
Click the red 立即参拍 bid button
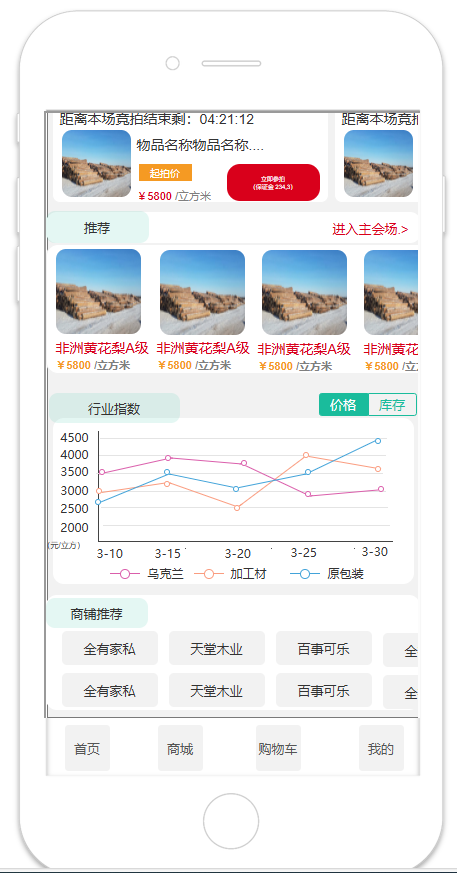273,182
